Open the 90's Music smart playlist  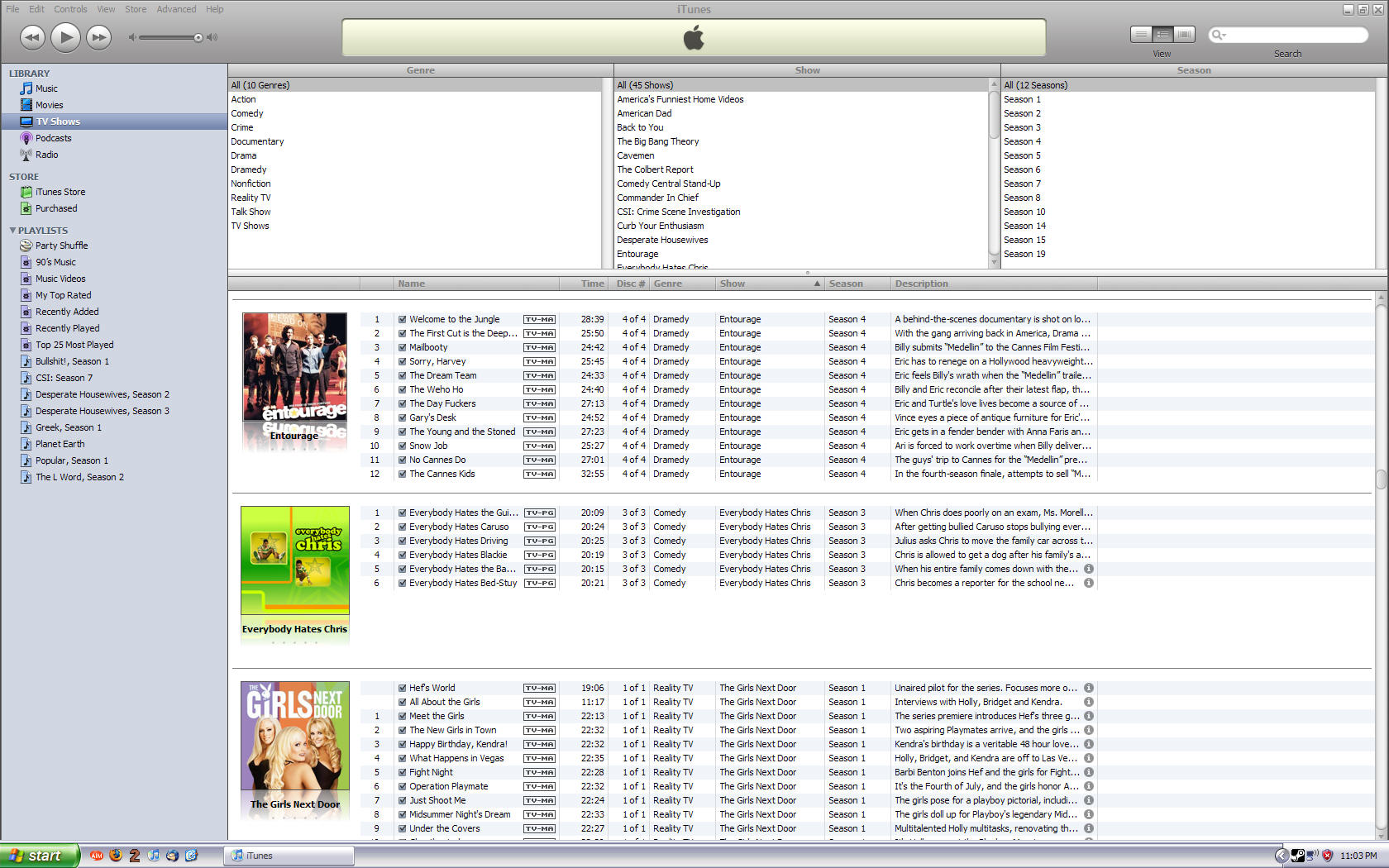point(55,262)
